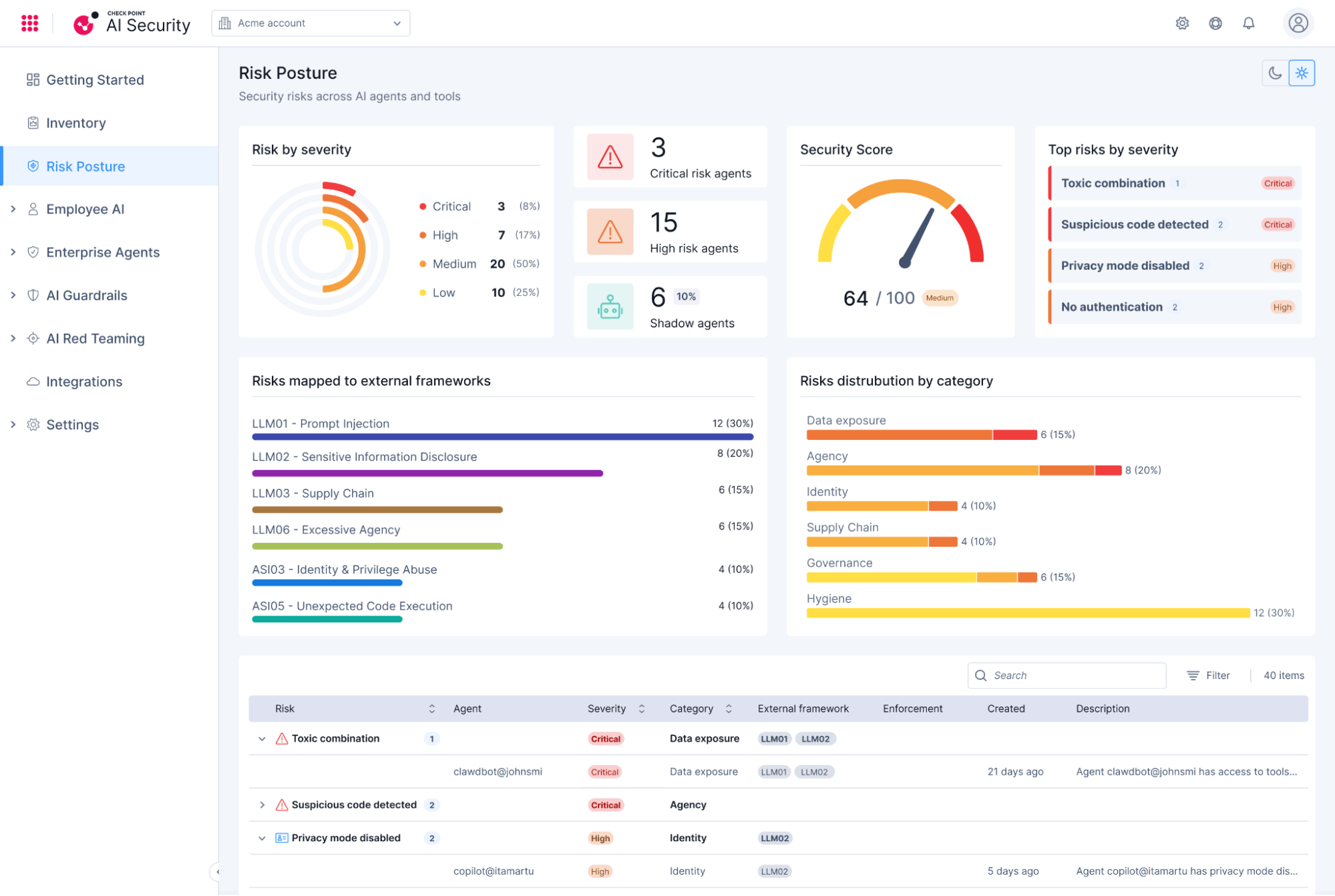Expand the Employee AI section chevron
Image resolution: width=1335 pixels, height=896 pixels.
point(13,209)
